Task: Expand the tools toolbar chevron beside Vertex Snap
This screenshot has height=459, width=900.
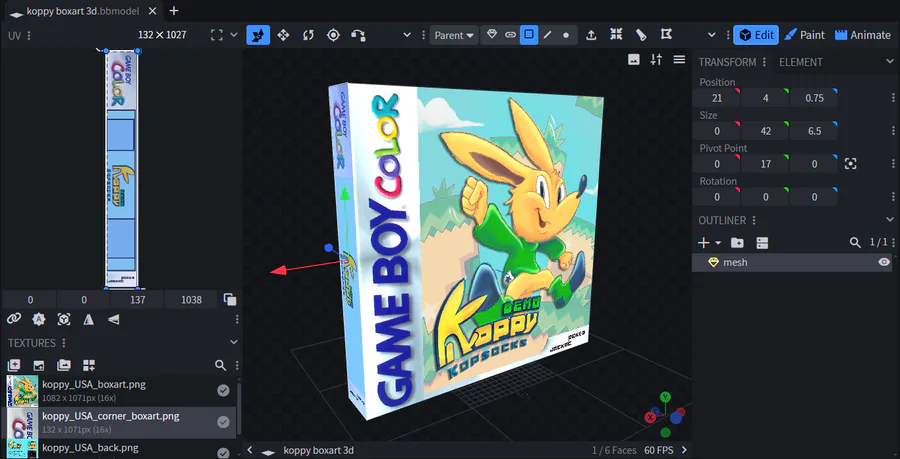Action: pyautogui.click(x=407, y=35)
